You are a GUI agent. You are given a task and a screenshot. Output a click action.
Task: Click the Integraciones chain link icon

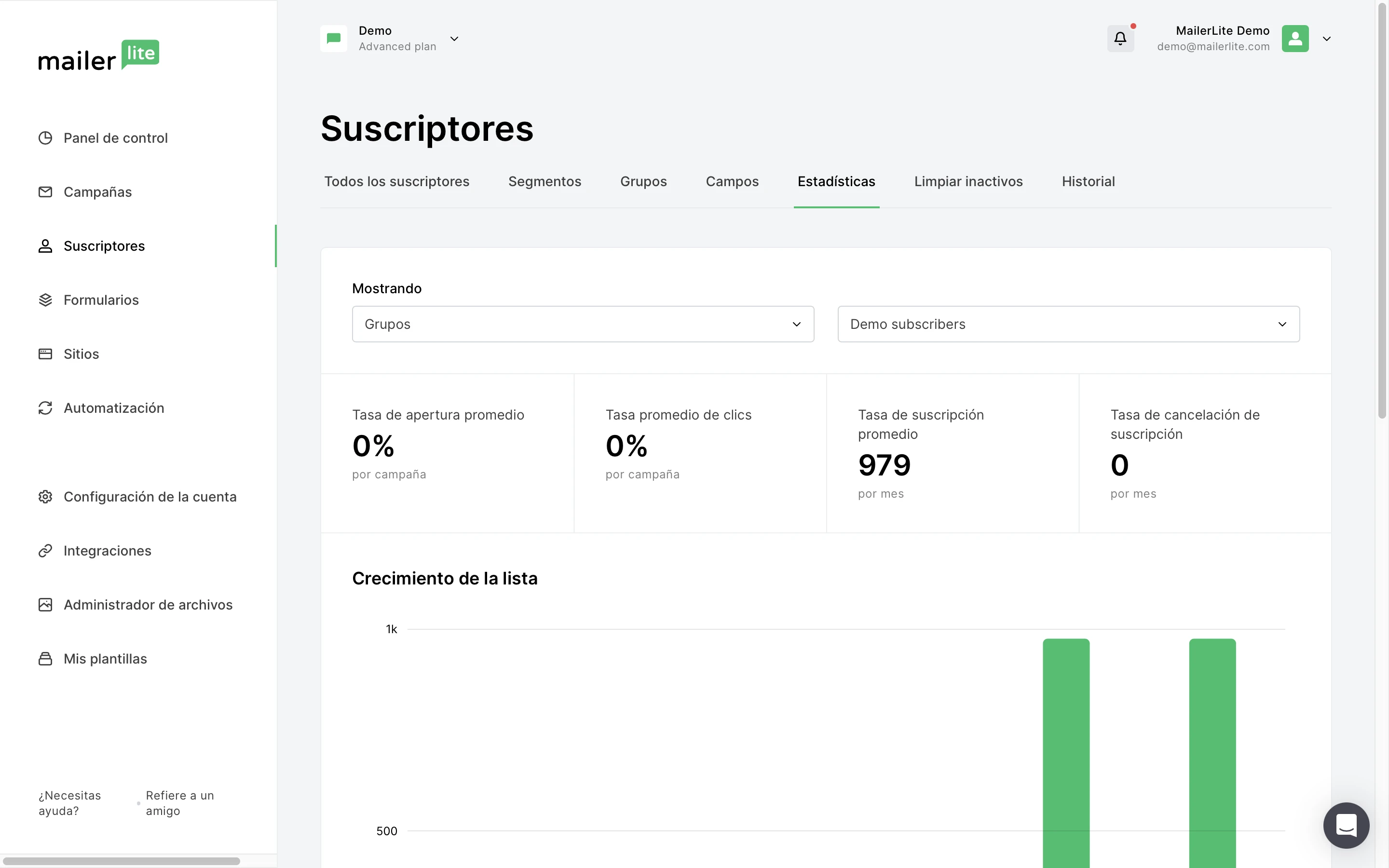point(45,551)
